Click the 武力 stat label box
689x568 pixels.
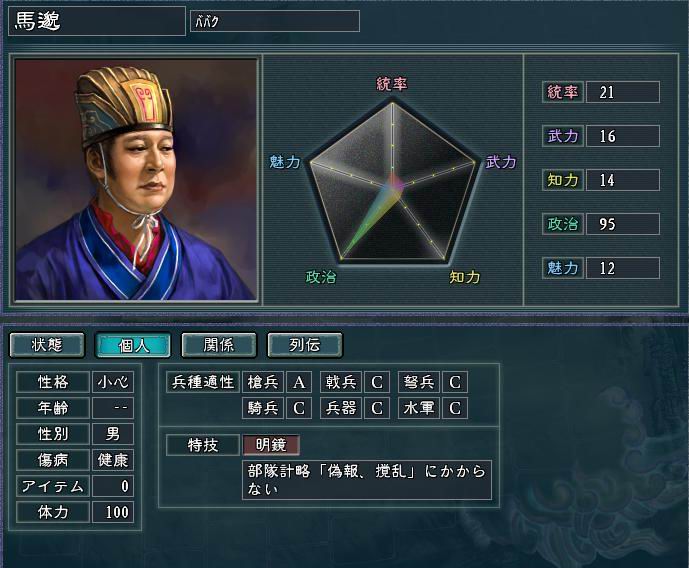562,136
